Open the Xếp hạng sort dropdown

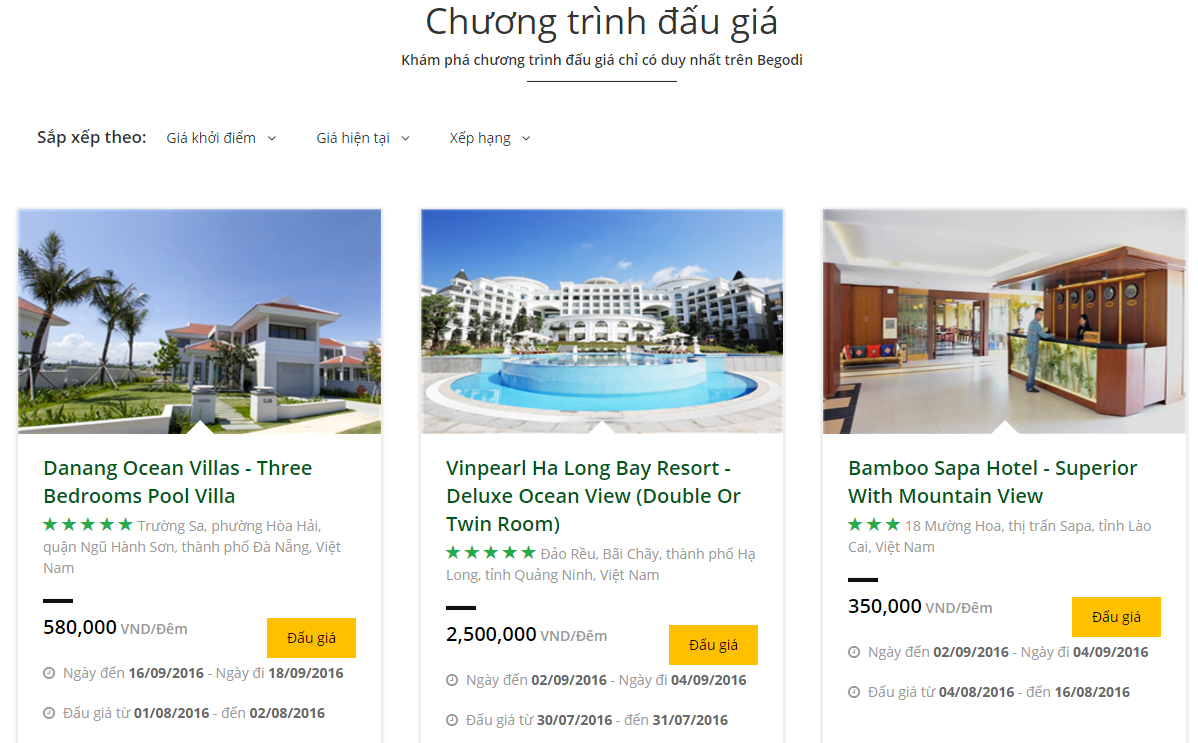tap(490, 138)
